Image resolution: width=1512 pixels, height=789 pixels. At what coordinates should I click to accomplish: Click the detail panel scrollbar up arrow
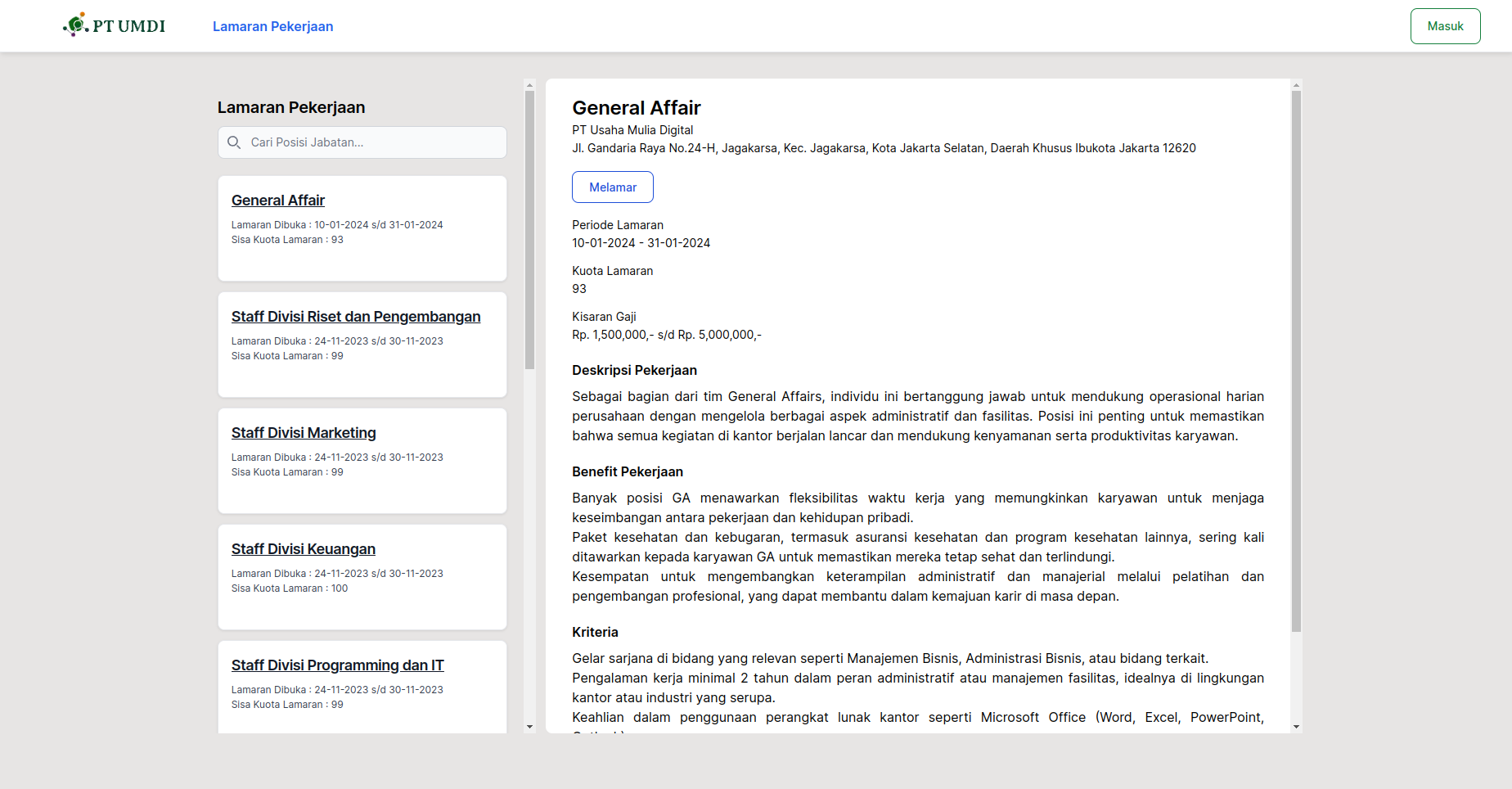pos(1296,84)
